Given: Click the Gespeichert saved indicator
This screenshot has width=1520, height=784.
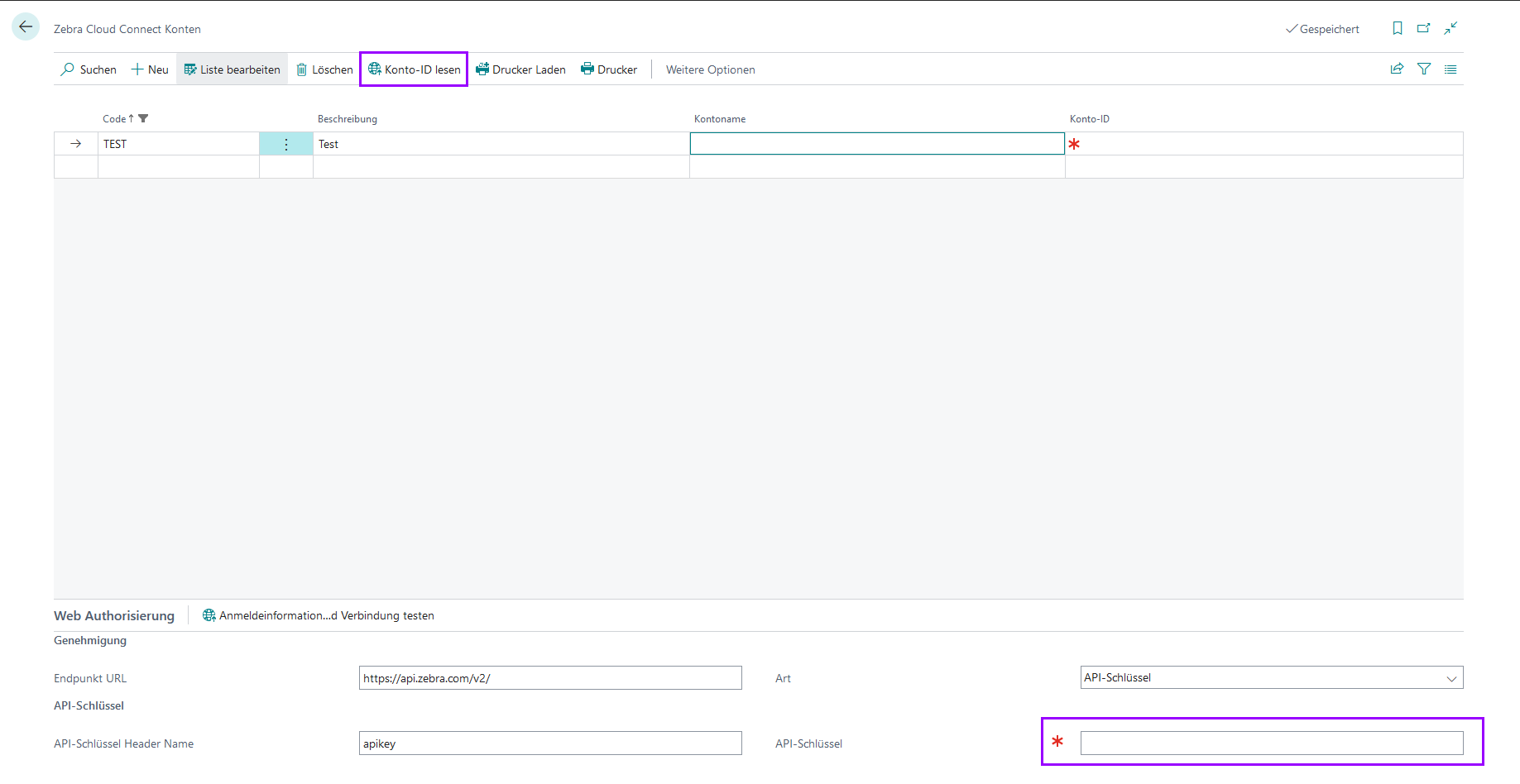Looking at the screenshot, I should pyautogui.click(x=1322, y=29).
